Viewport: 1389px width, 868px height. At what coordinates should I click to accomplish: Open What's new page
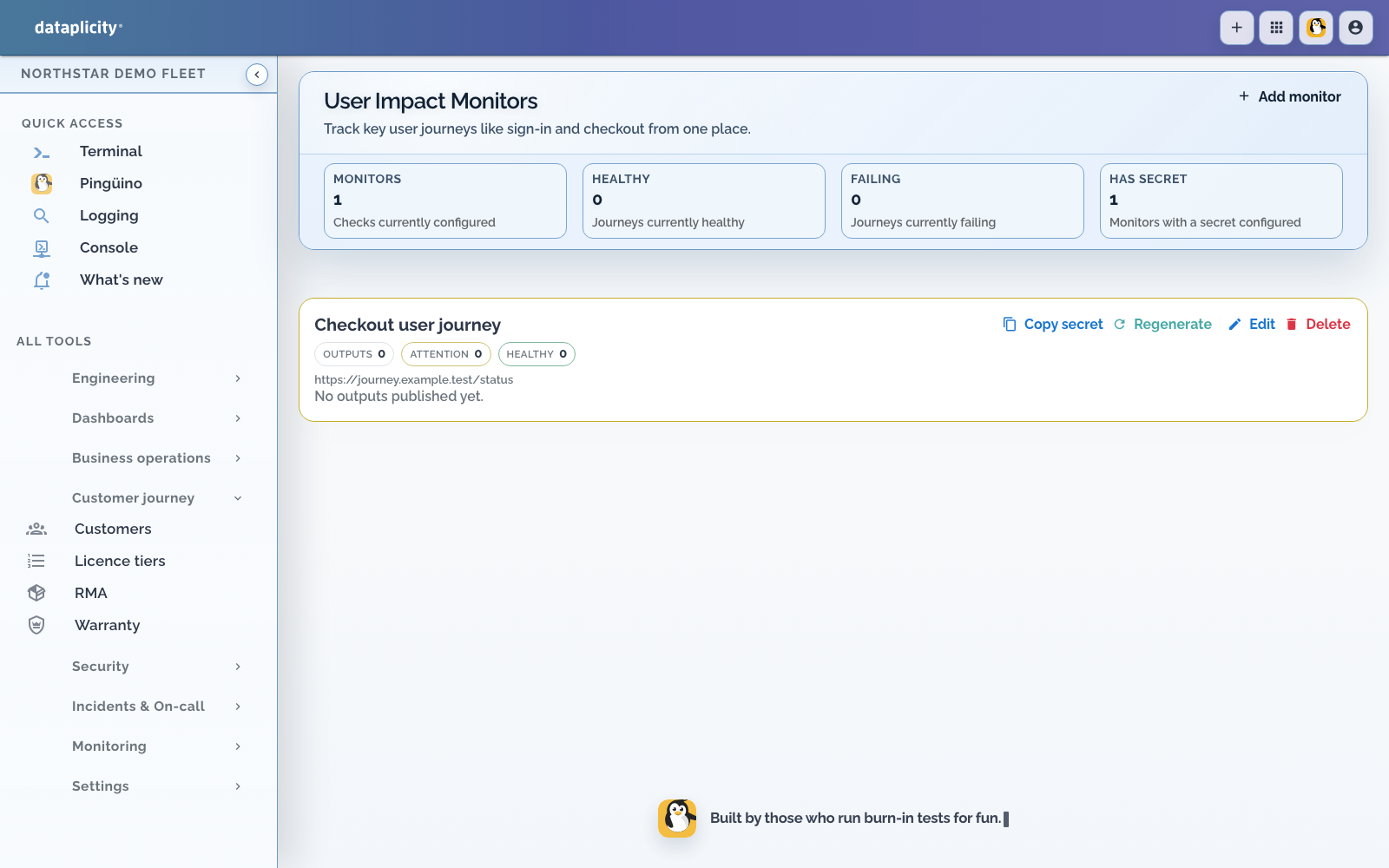pyautogui.click(x=121, y=279)
